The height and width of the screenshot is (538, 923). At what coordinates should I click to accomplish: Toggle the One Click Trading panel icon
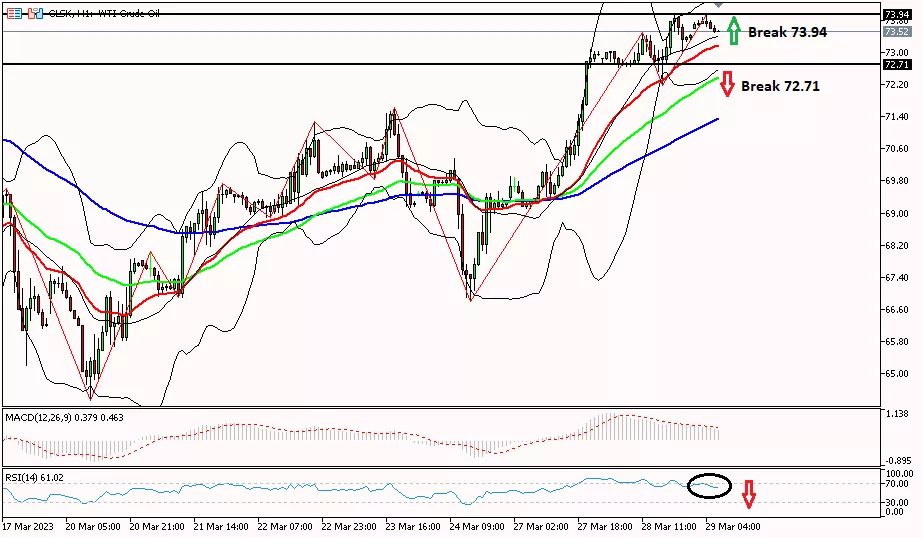click(35, 13)
